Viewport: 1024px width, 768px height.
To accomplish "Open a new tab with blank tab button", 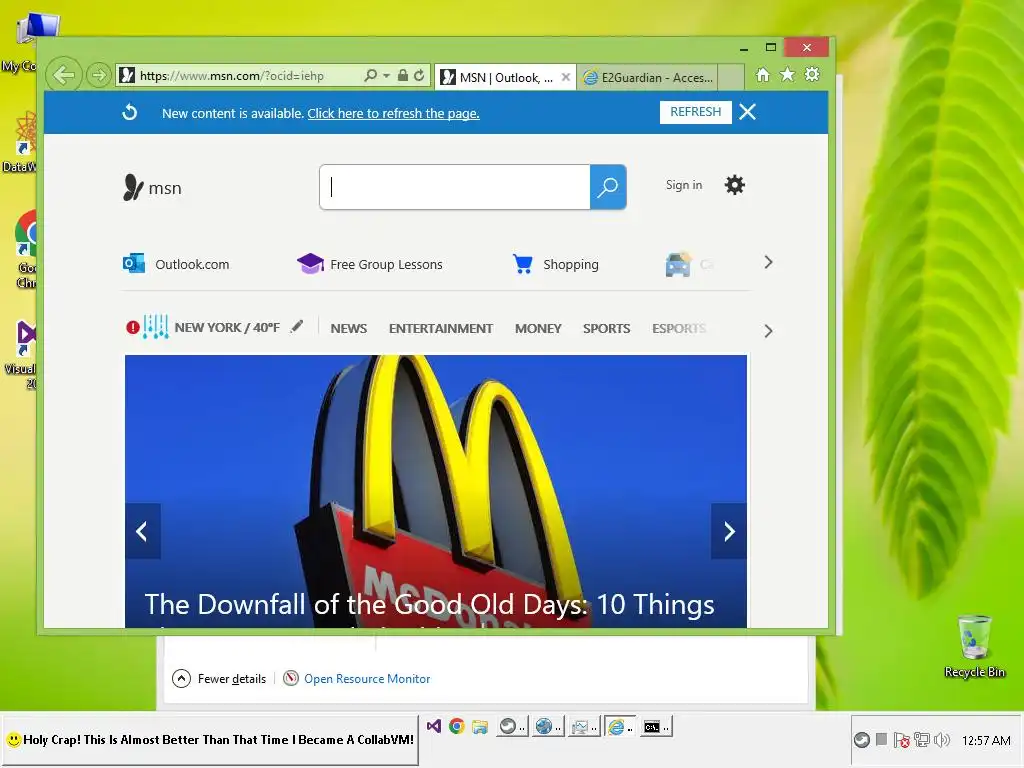I will (x=731, y=77).
